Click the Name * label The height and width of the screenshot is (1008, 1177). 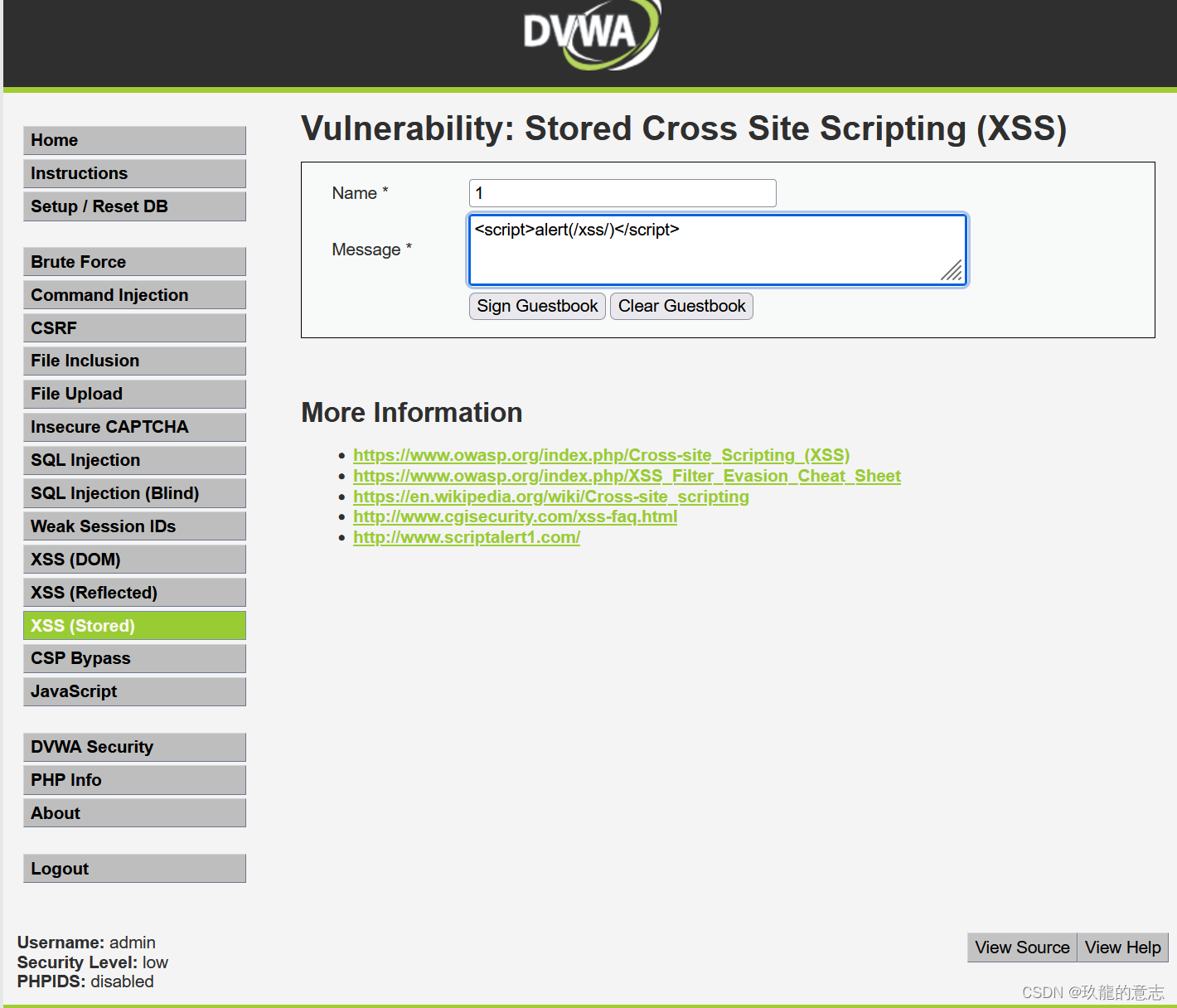click(360, 193)
